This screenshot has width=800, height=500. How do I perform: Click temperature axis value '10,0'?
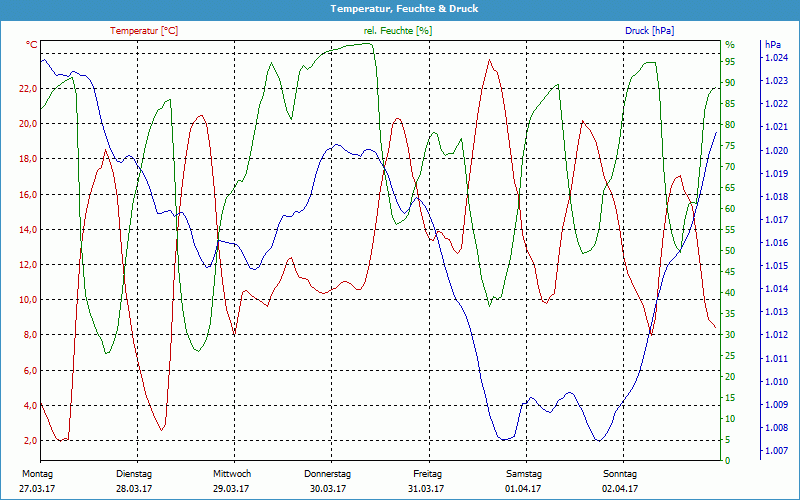click(28, 300)
